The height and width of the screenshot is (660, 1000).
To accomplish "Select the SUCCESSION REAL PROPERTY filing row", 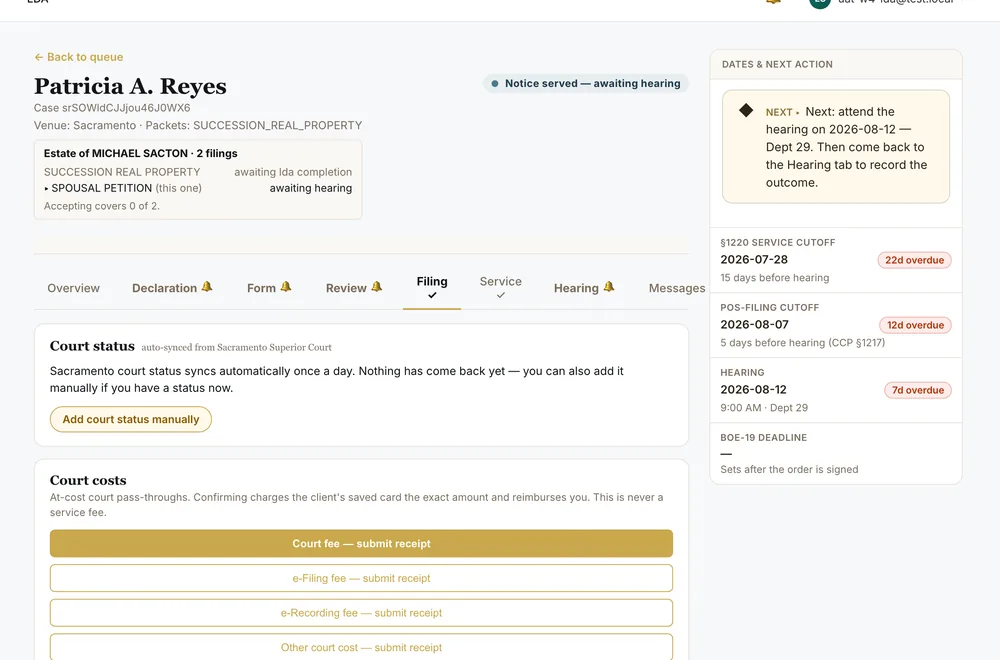I will point(198,172).
